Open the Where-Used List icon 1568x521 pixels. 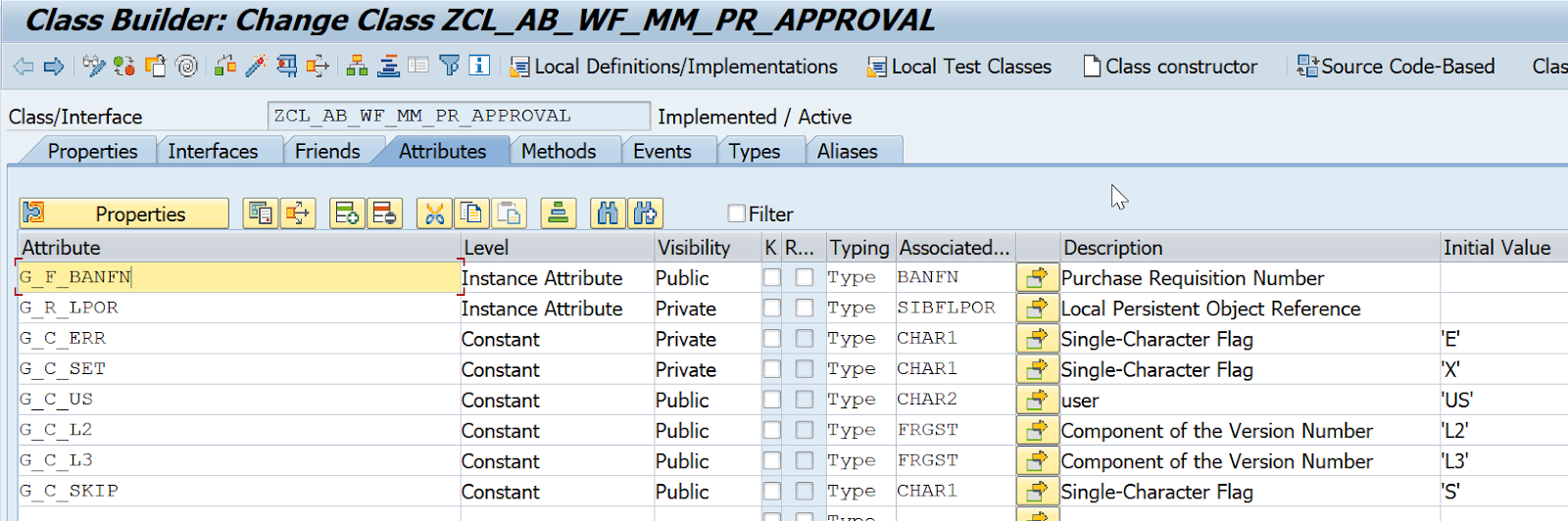click(318, 67)
